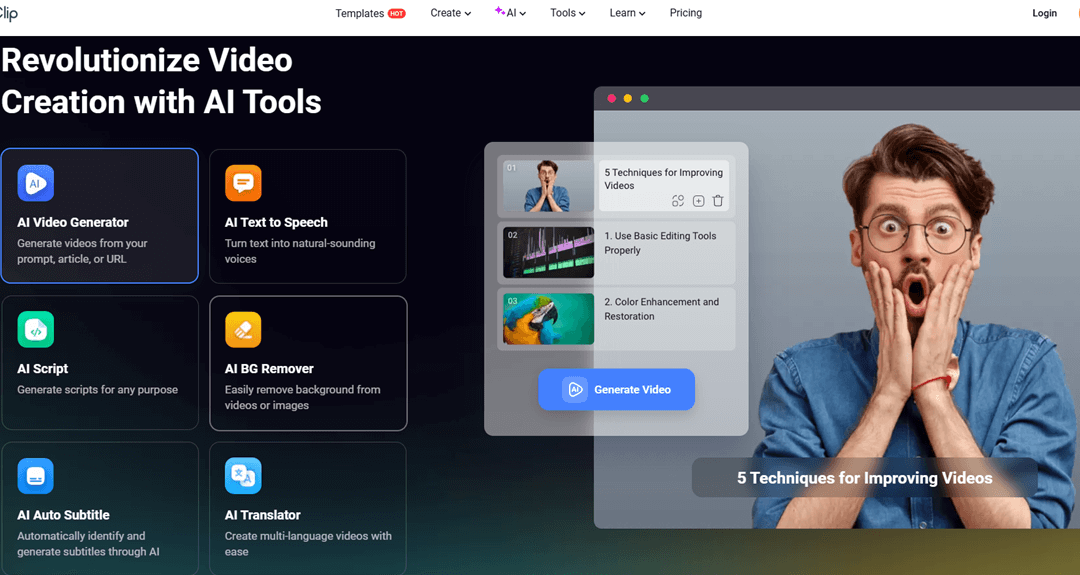Image resolution: width=1080 pixels, height=575 pixels.
Task: Click the yellow AI BG Remover eraser icon
Action: [x=243, y=329]
